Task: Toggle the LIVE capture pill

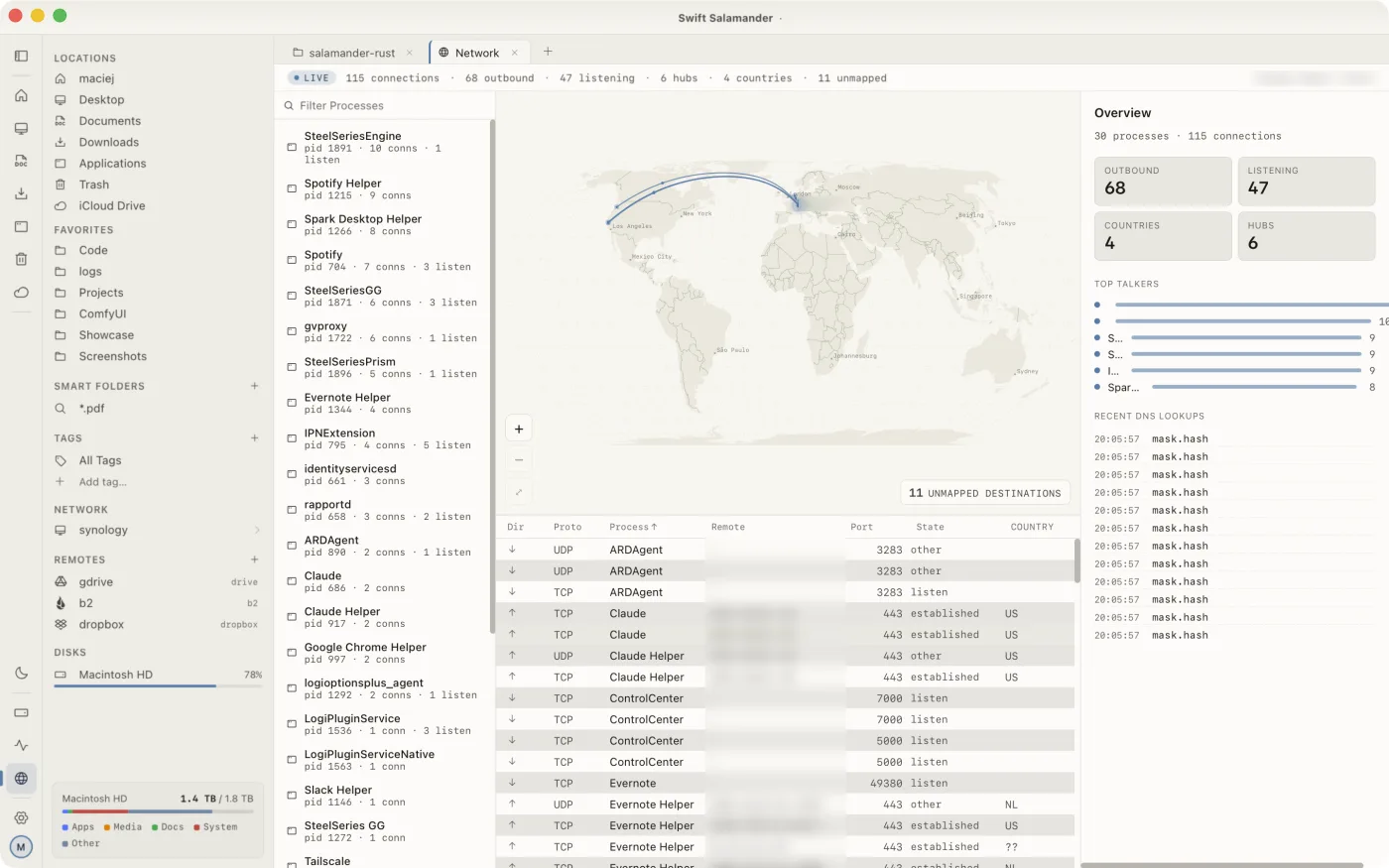Action: click(312, 77)
